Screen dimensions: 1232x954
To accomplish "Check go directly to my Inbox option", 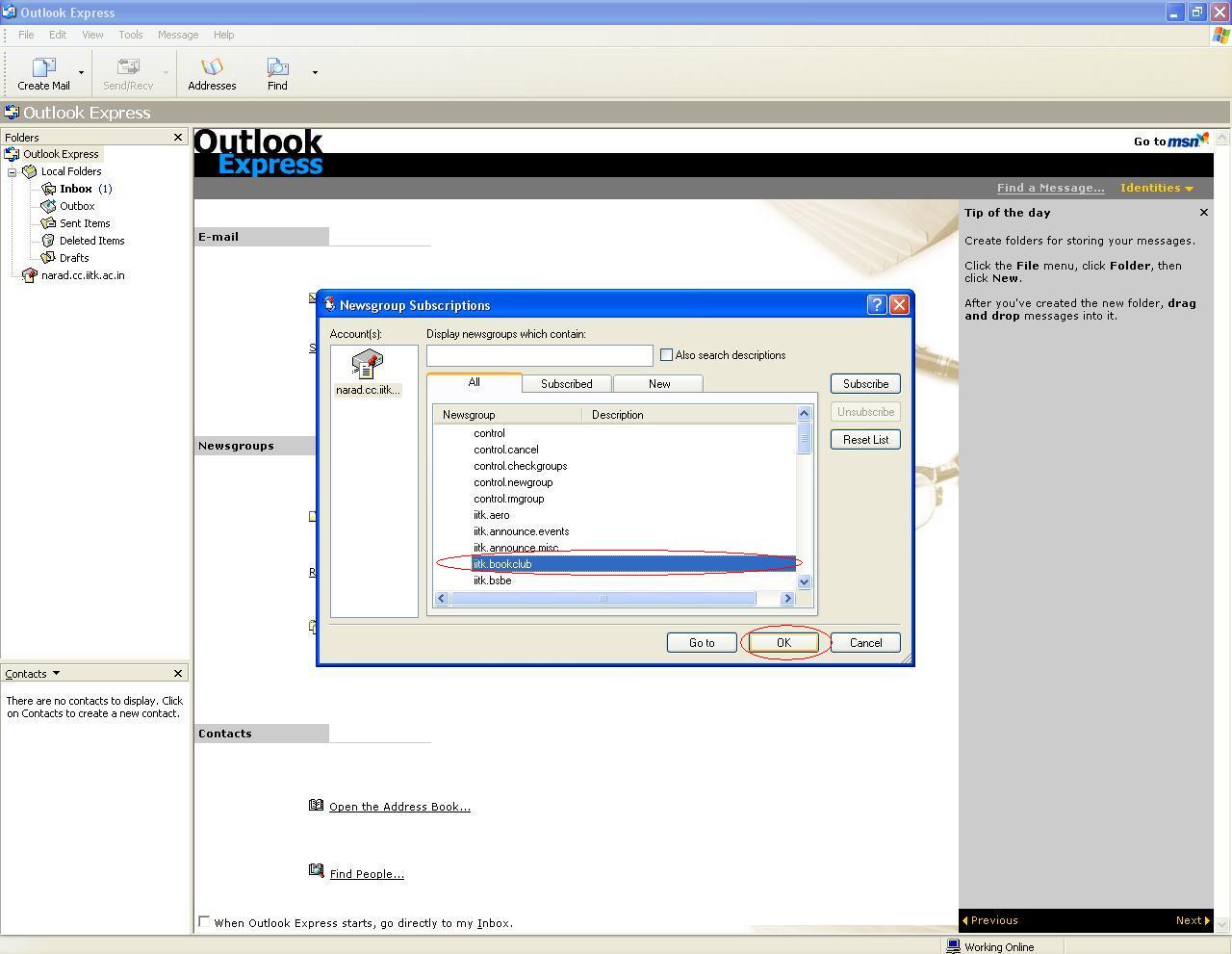I will tap(204, 922).
